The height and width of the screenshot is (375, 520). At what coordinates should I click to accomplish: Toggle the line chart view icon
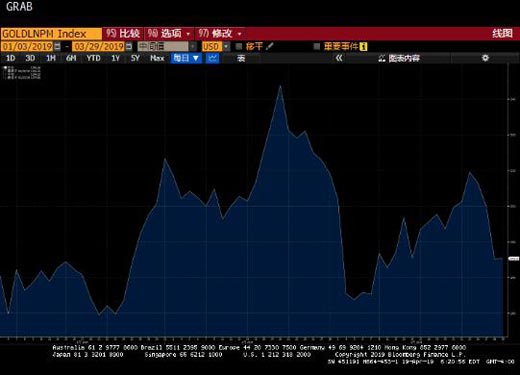coord(213,58)
